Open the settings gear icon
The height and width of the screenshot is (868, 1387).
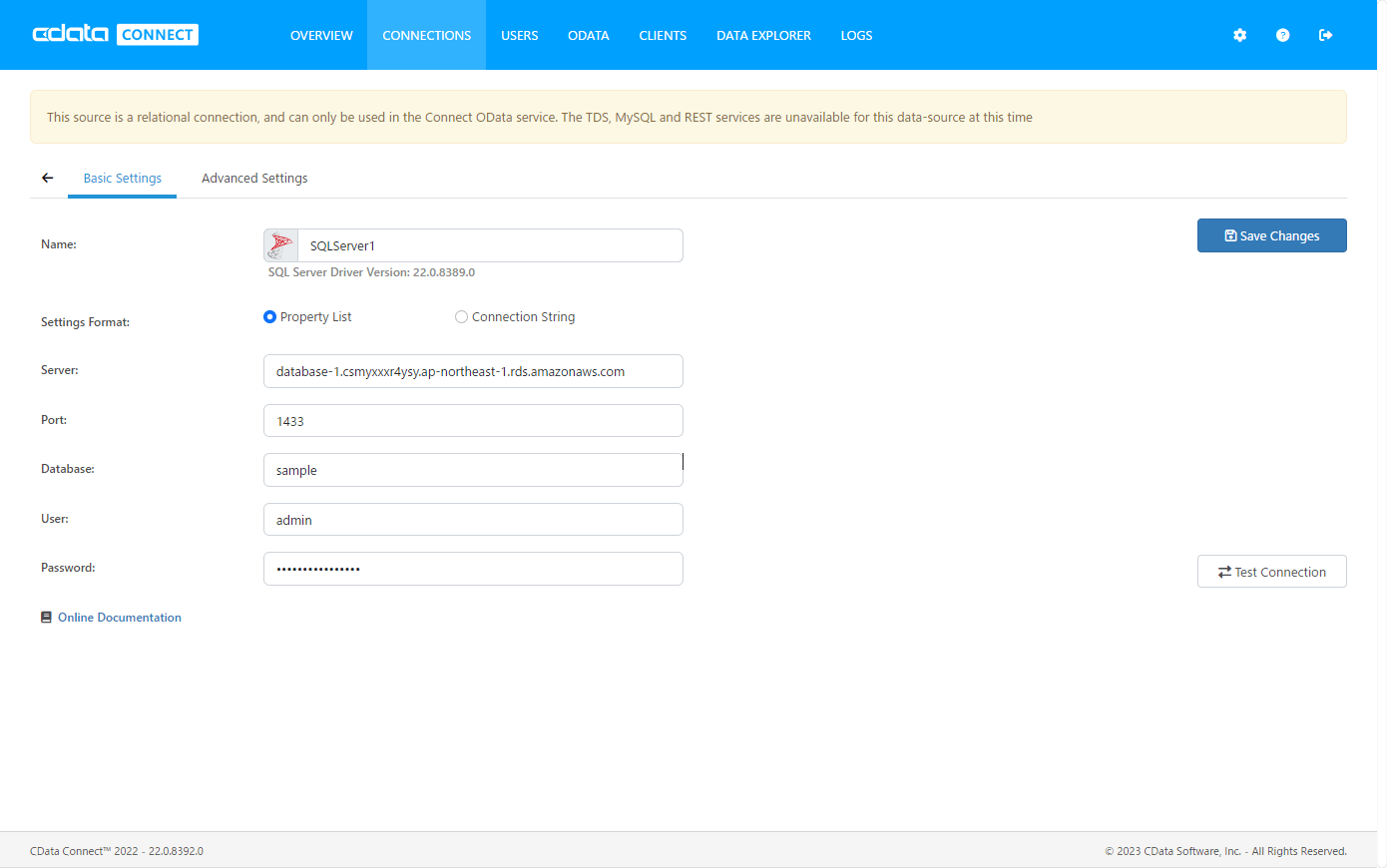[1239, 35]
